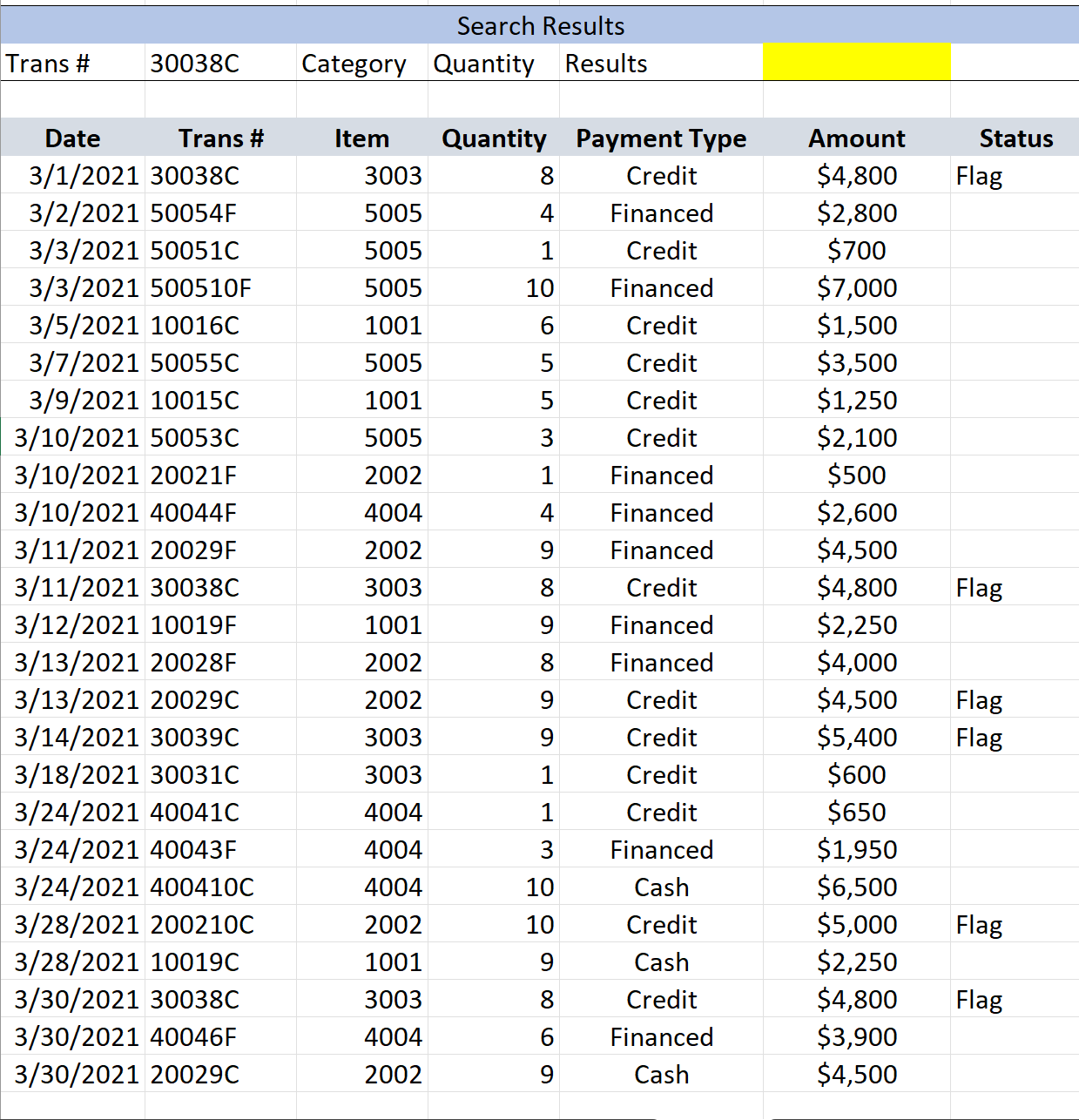Click the 3/18/2021 date cell

point(73,774)
